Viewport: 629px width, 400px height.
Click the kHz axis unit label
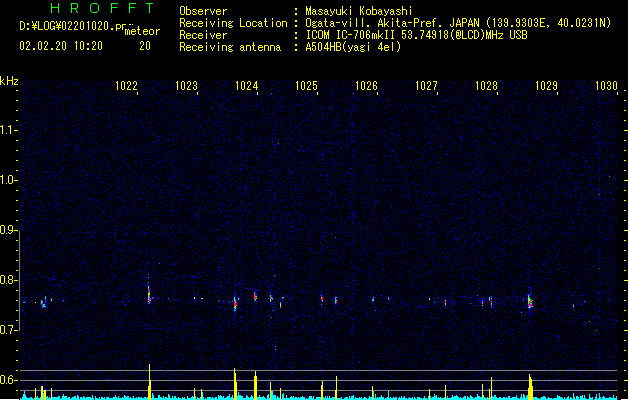(x=9, y=81)
